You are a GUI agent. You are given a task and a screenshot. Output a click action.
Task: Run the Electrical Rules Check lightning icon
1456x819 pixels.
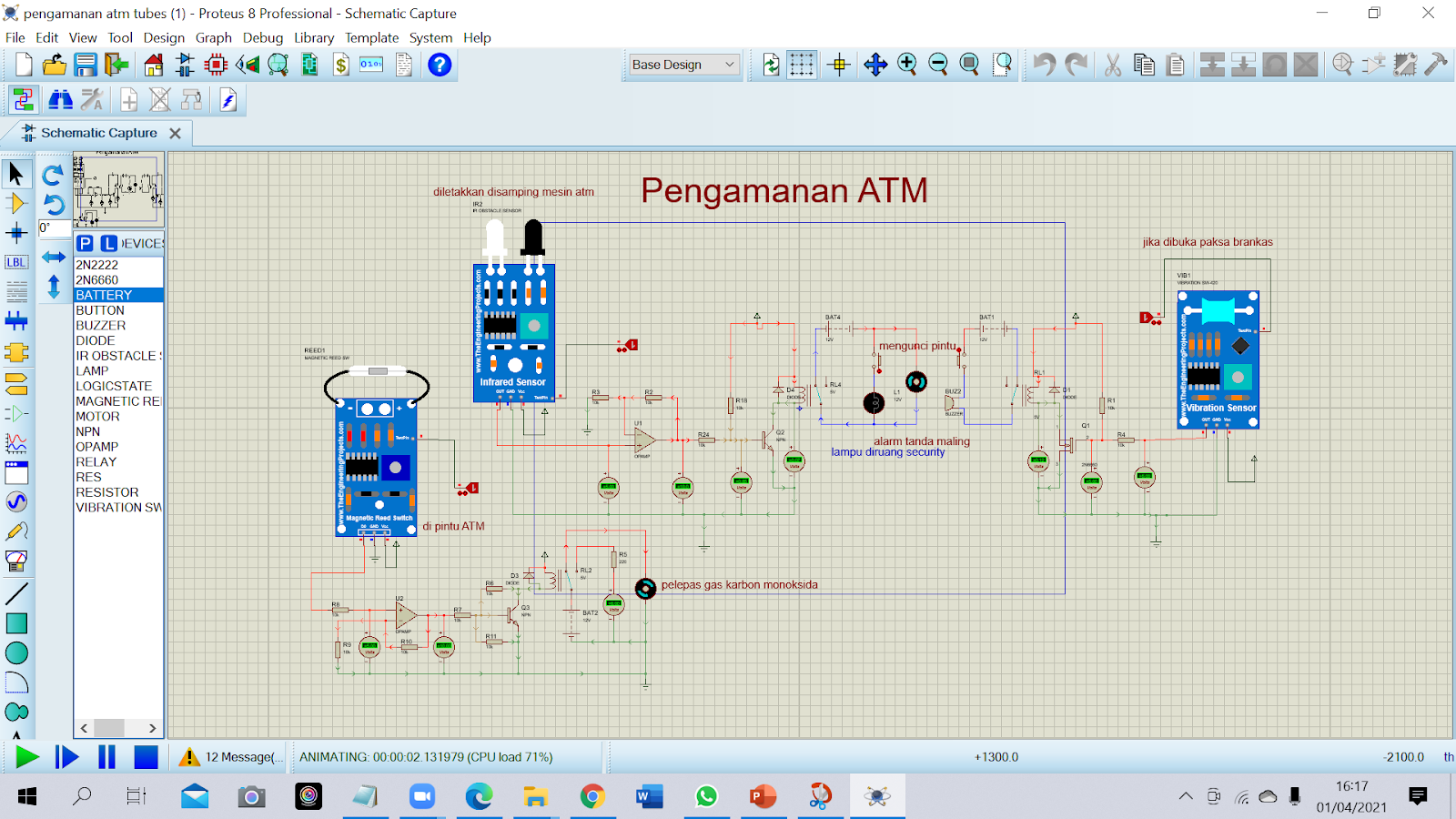228,99
